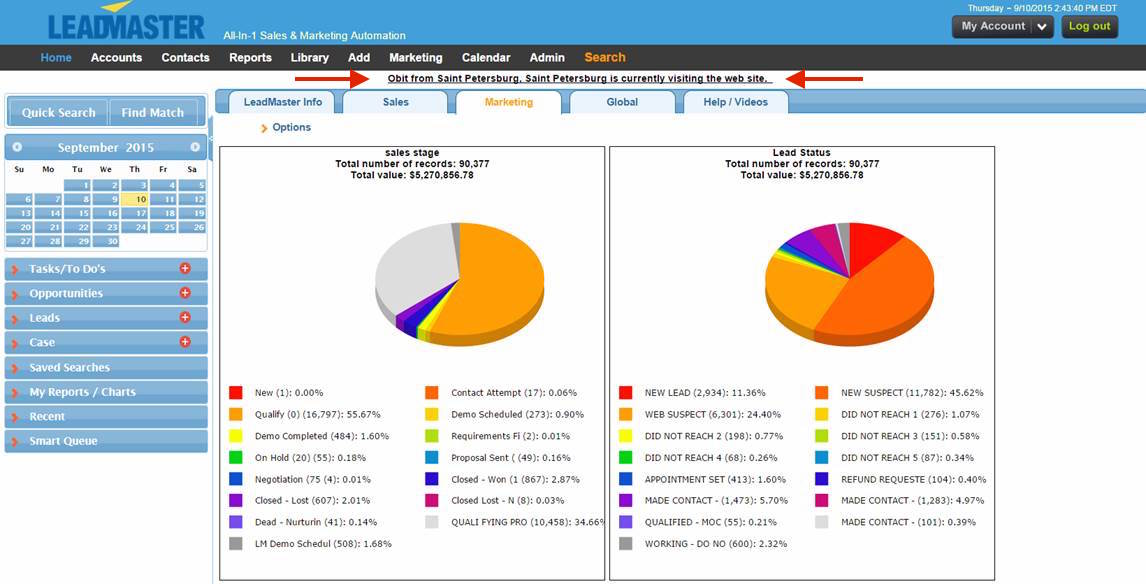Click the LeadMaster logo

[126, 22]
